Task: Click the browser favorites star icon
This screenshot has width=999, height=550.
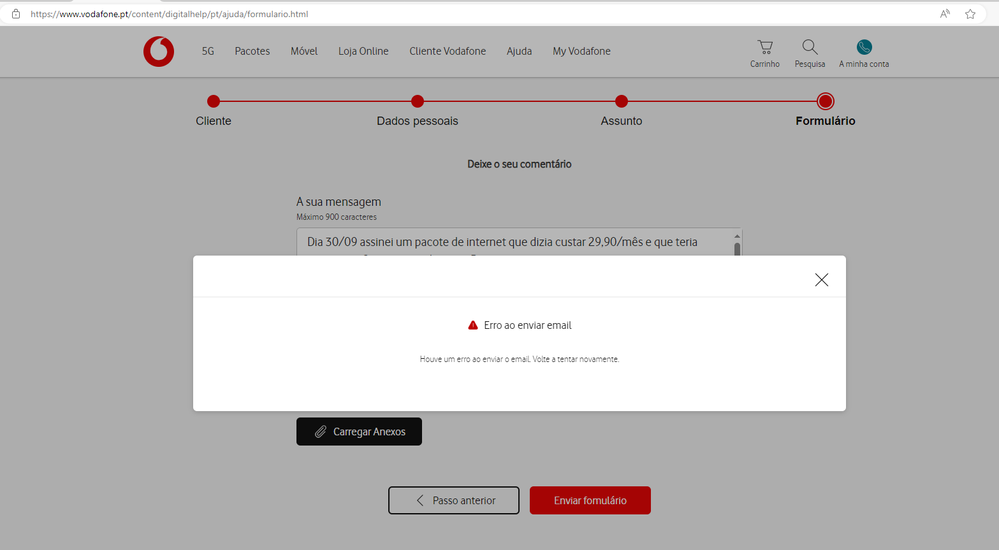Action: click(970, 14)
